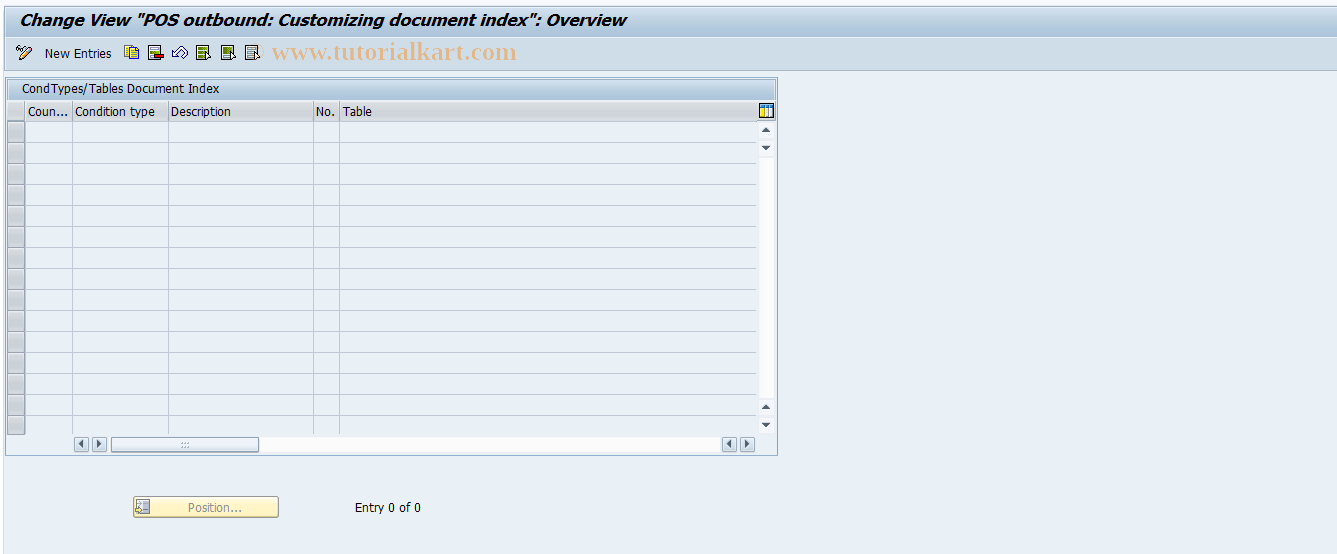Click the horizontal scrollbar thumb

coord(185,444)
